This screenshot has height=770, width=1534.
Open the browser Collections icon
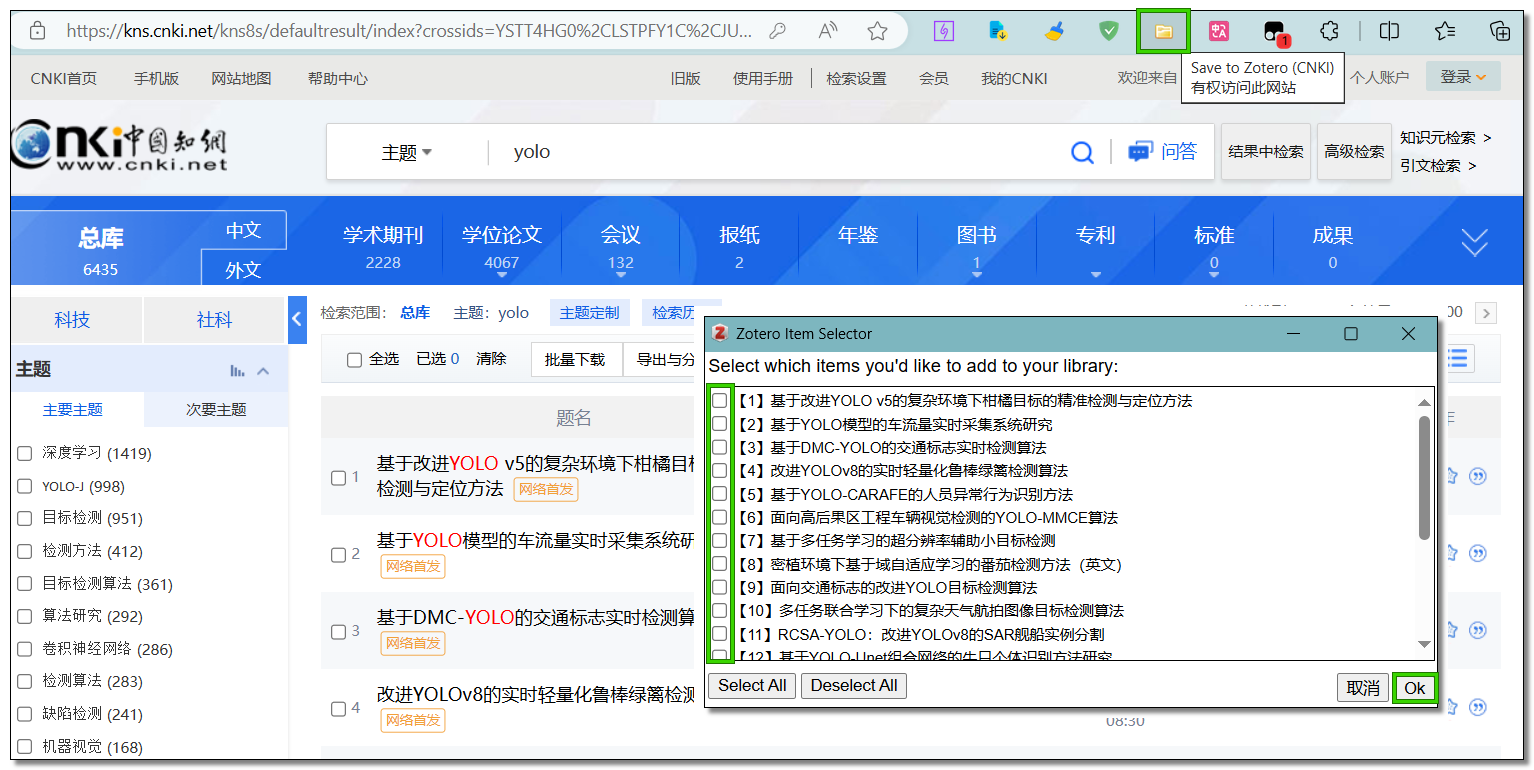1500,31
